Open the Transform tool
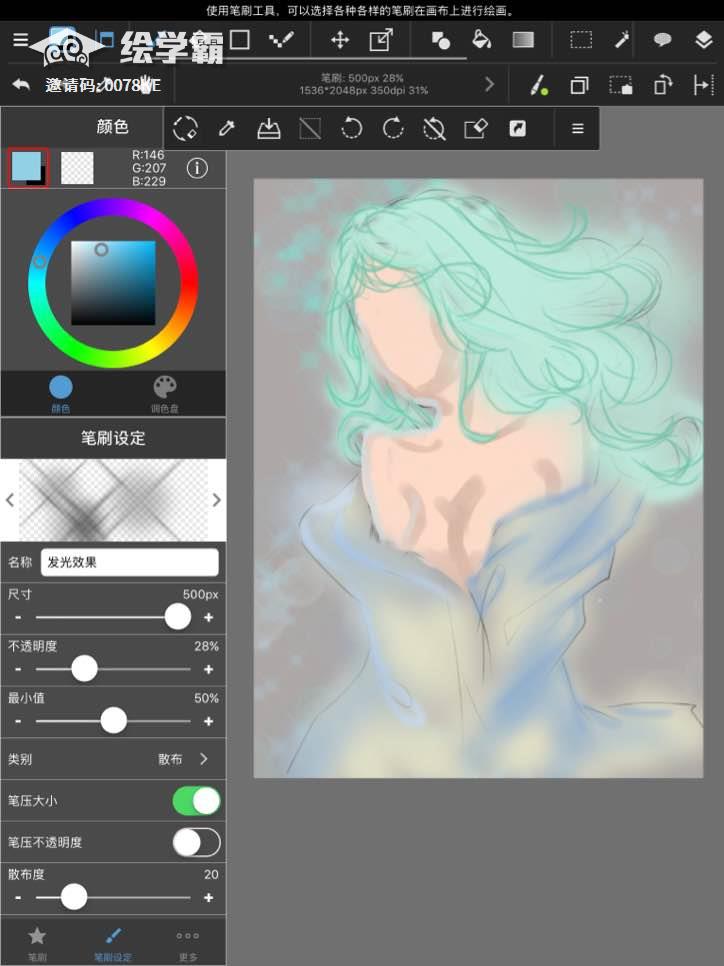Viewport: 724px width, 966px height. point(381,40)
